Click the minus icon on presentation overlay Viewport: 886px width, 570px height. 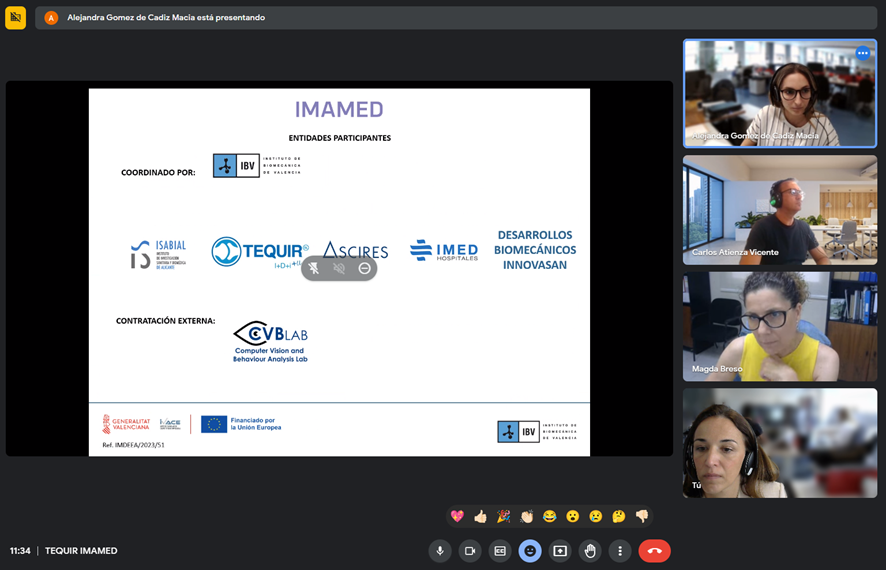point(364,268)
